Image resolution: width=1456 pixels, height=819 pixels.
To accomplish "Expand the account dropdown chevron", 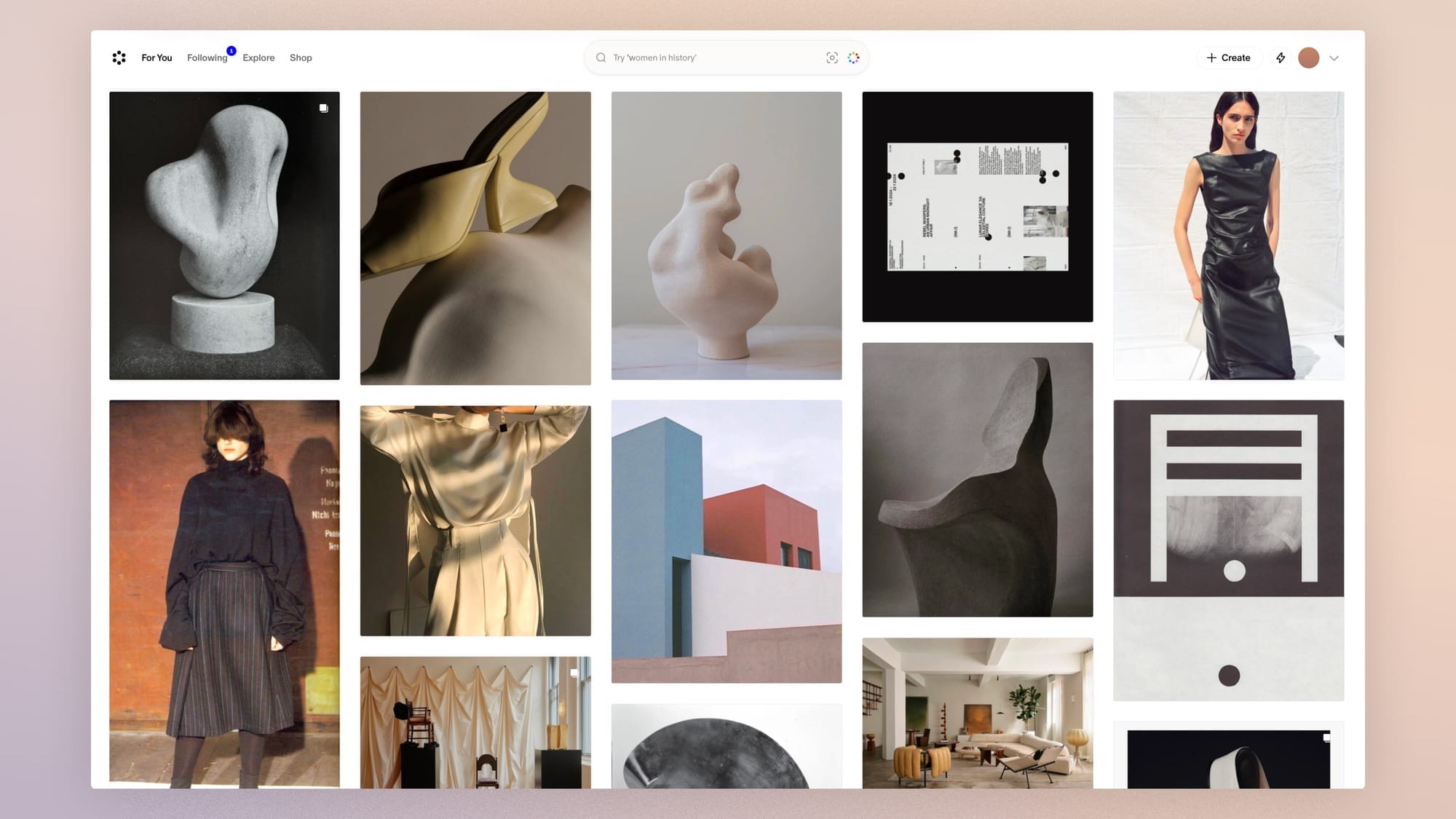I will pyautogui.click(x=1334, y=58).
